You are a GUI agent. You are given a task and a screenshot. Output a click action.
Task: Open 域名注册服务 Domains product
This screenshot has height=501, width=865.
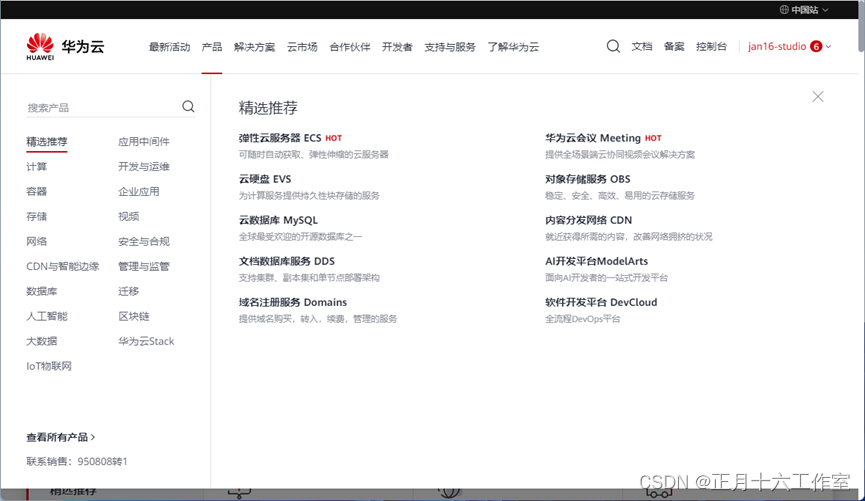point(292,302)
